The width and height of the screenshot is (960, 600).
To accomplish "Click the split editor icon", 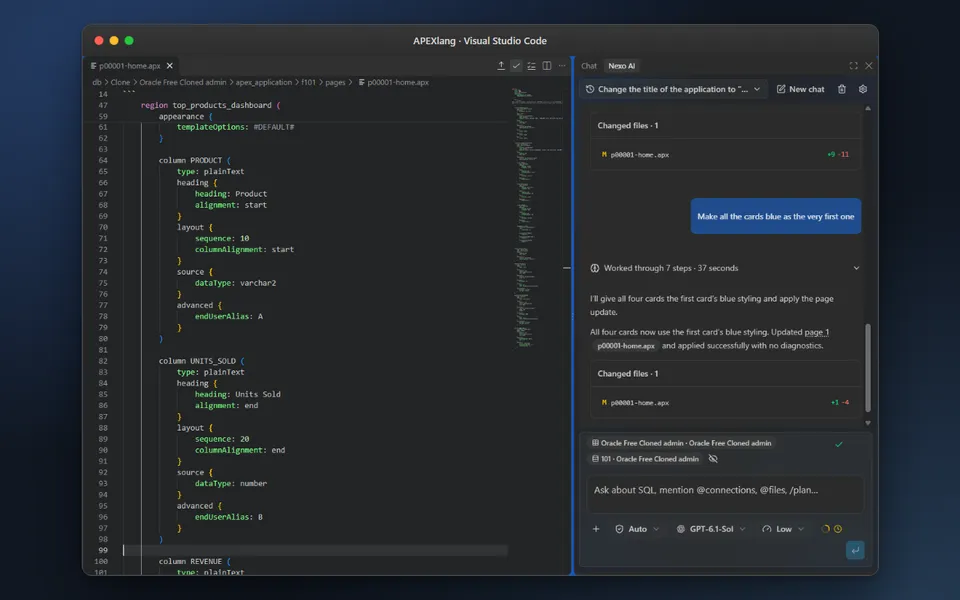I will pyautogui.click(x=547, y=66).
